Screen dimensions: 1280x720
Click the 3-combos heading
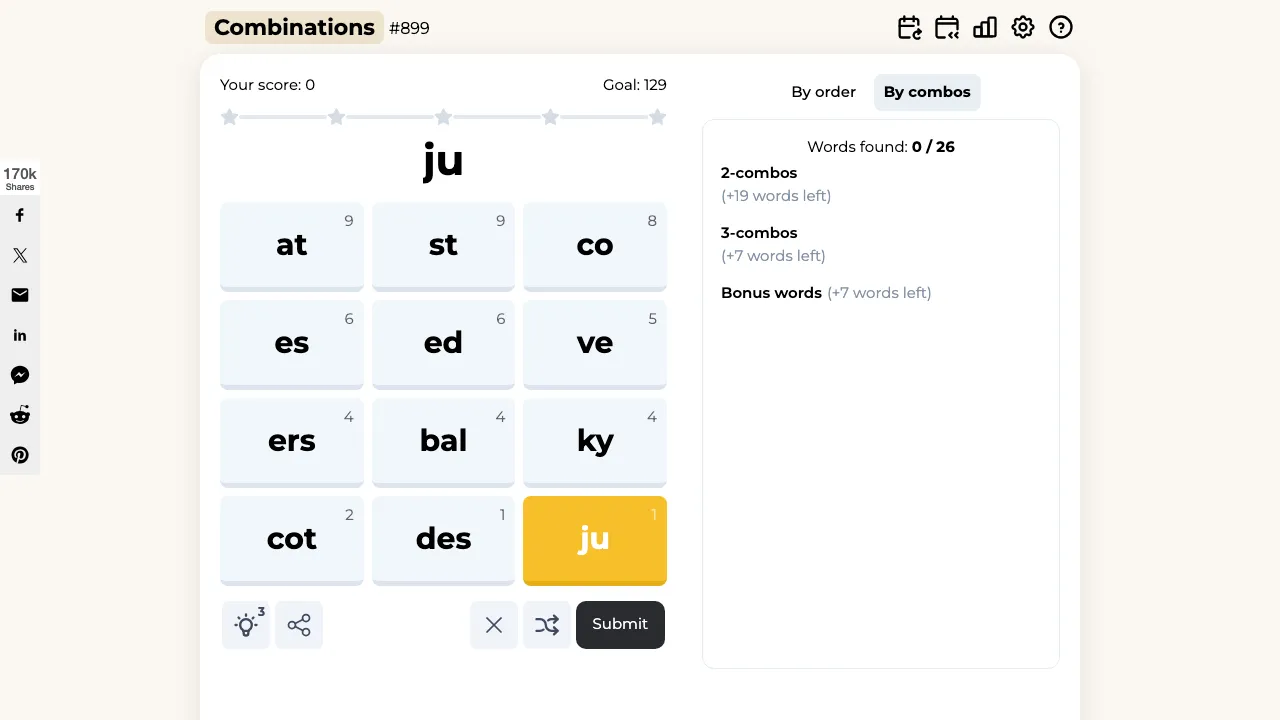click(x=759, y=233)
